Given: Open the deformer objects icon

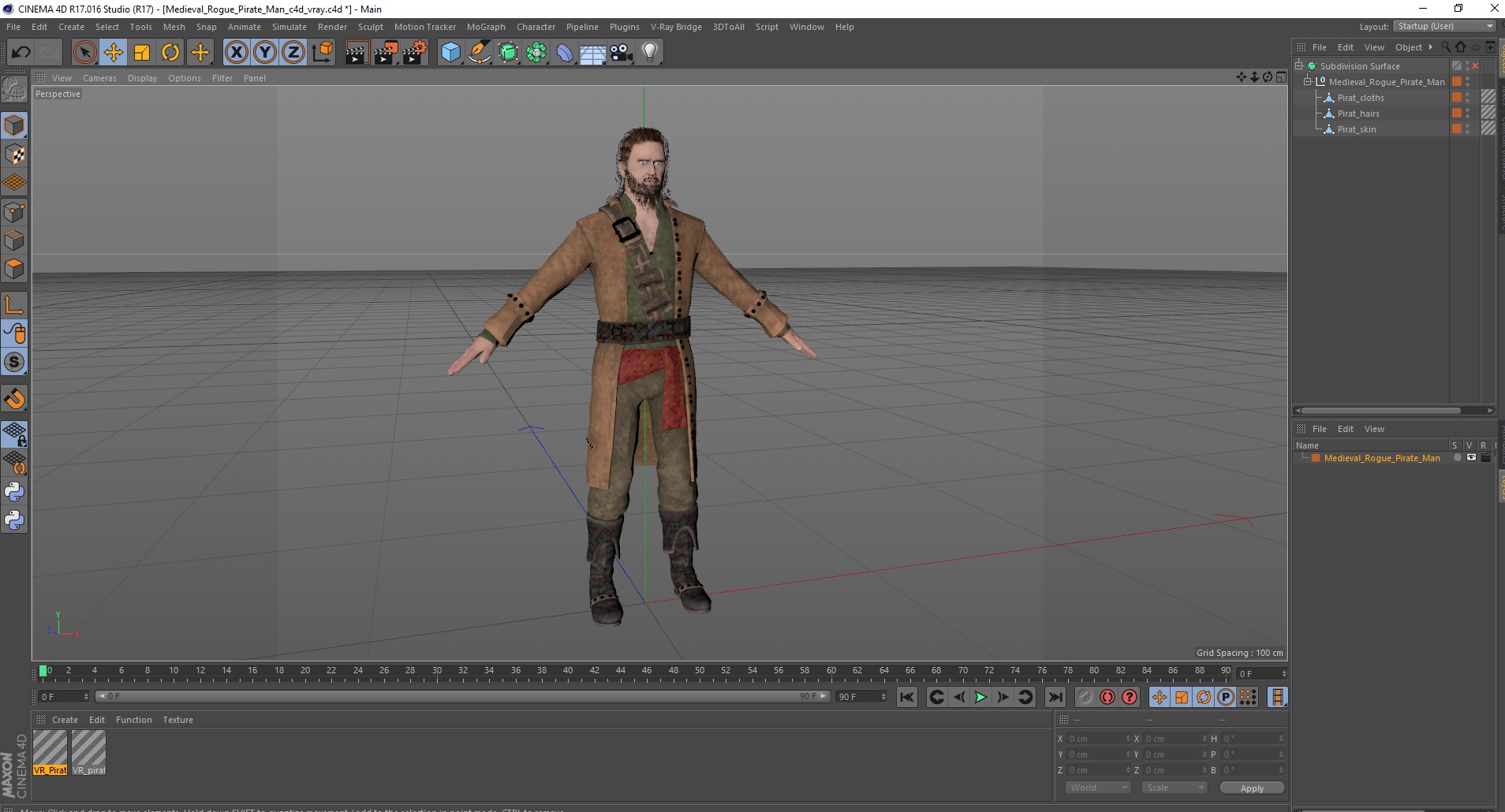Looking at the screenshot, I should point(565,53).
